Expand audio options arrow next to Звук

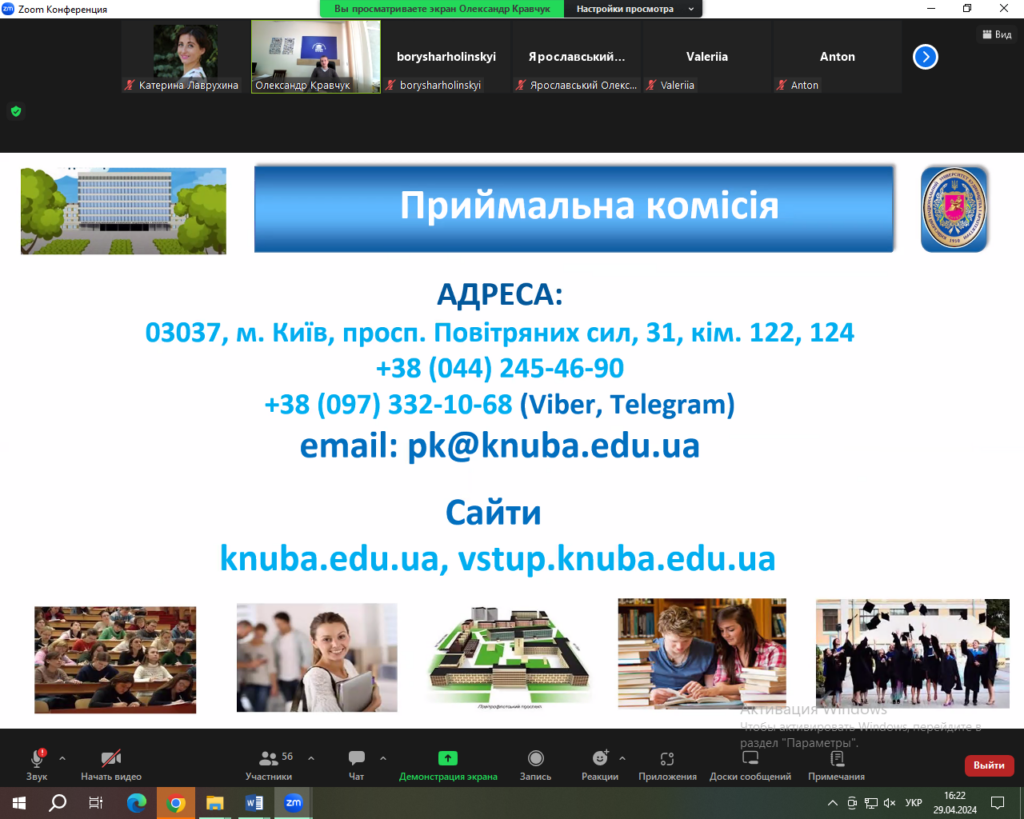[62, 758]
